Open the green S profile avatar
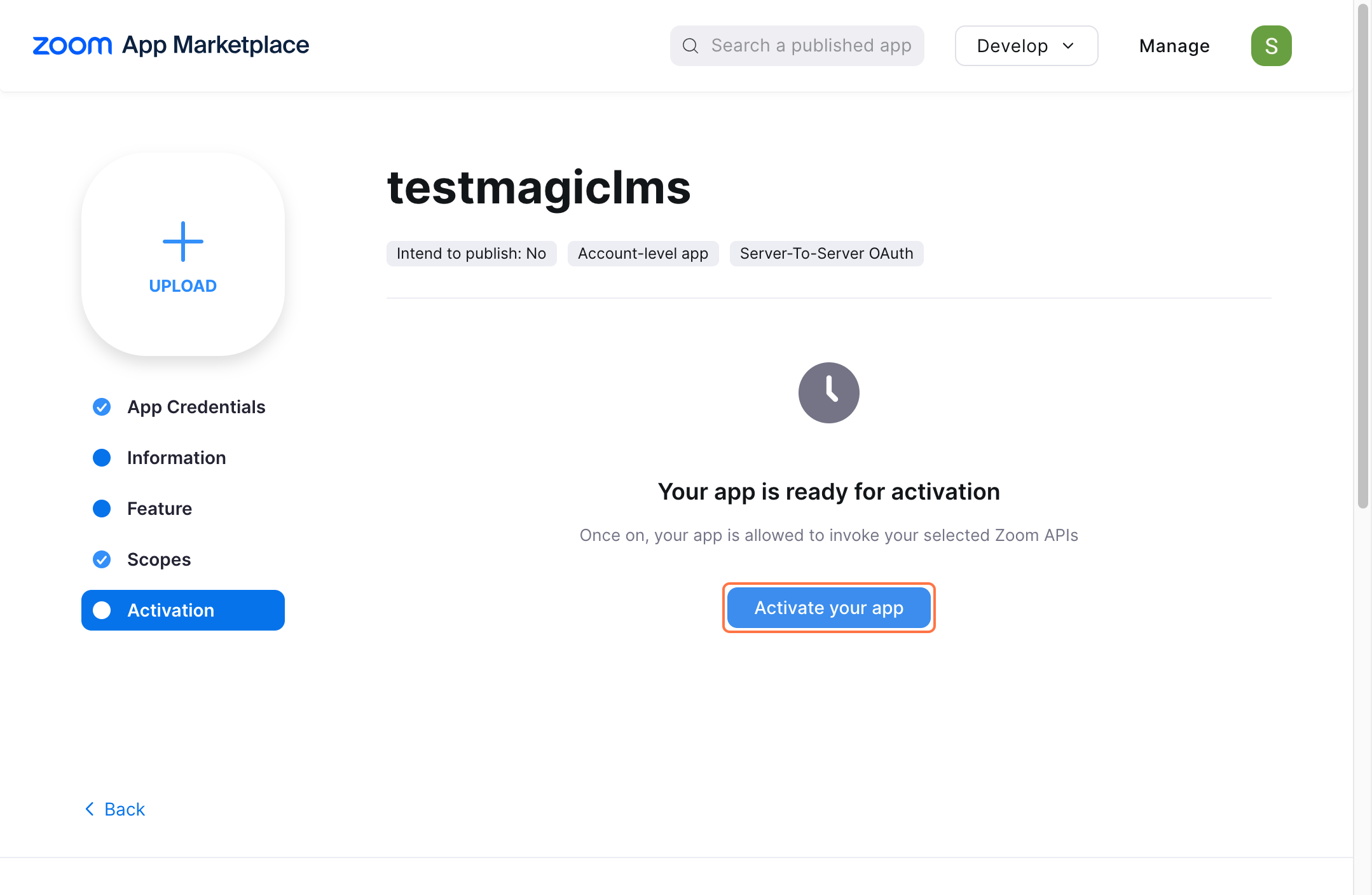This screenshot has width=1372, height=895. 1271,46
